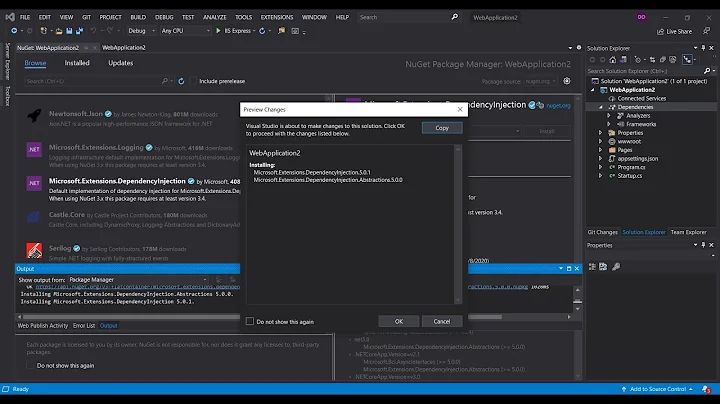Click Cancel in the Preview Changes dialog
This screenshot has width=720, height=404.
[x=442, y=321]
